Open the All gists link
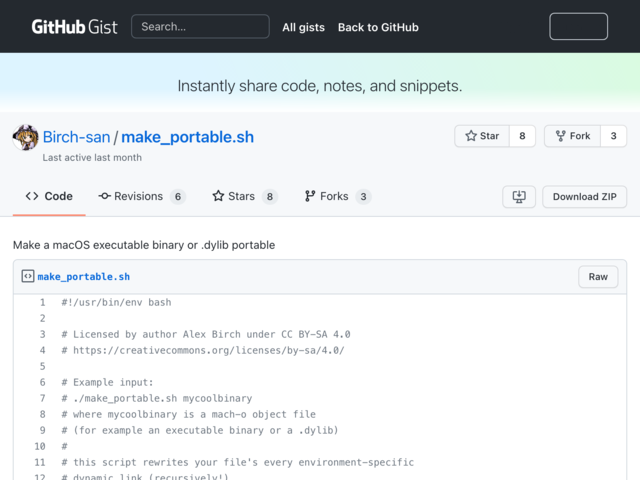Screen dimensions: 640x480 point(303,27)
